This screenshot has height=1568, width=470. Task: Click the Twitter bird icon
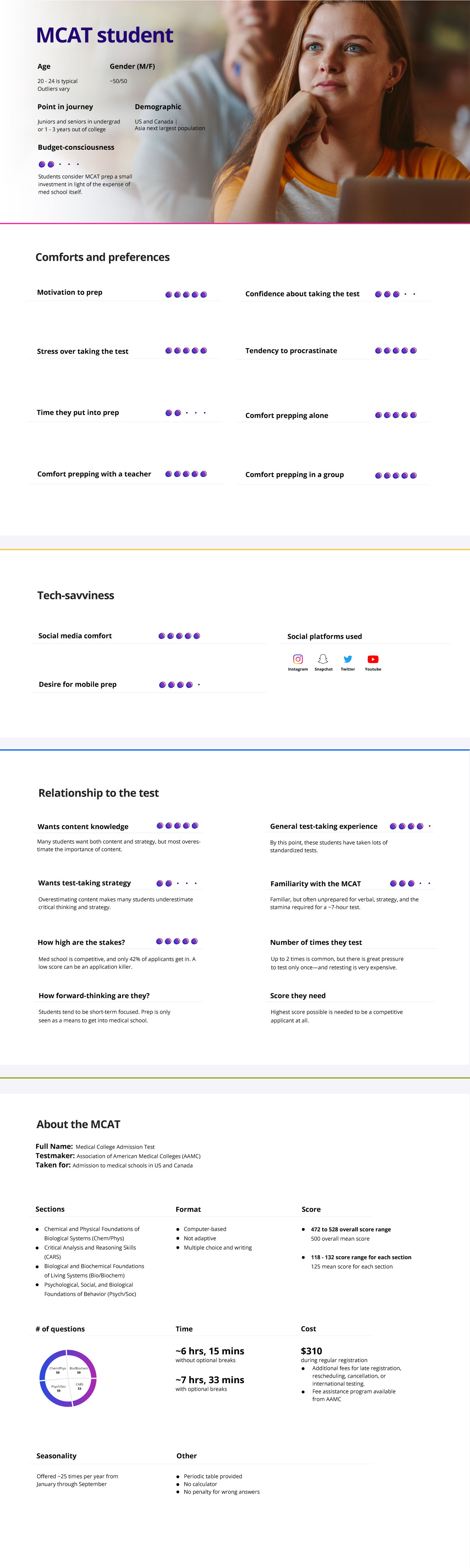coord(348,659)
